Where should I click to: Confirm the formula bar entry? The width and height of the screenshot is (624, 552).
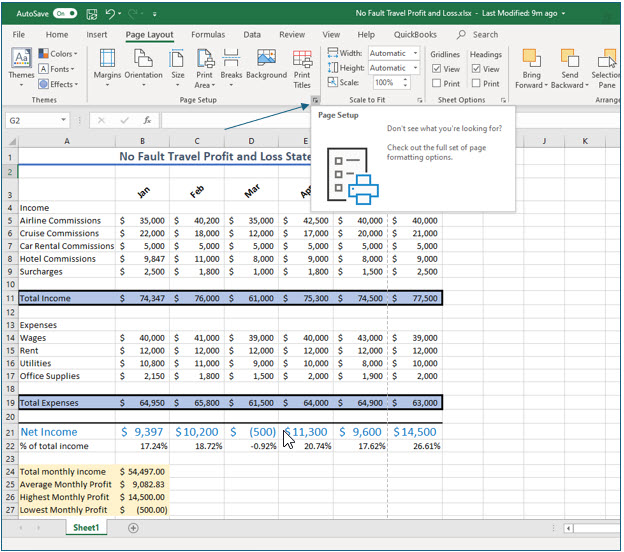coord(125,120)
